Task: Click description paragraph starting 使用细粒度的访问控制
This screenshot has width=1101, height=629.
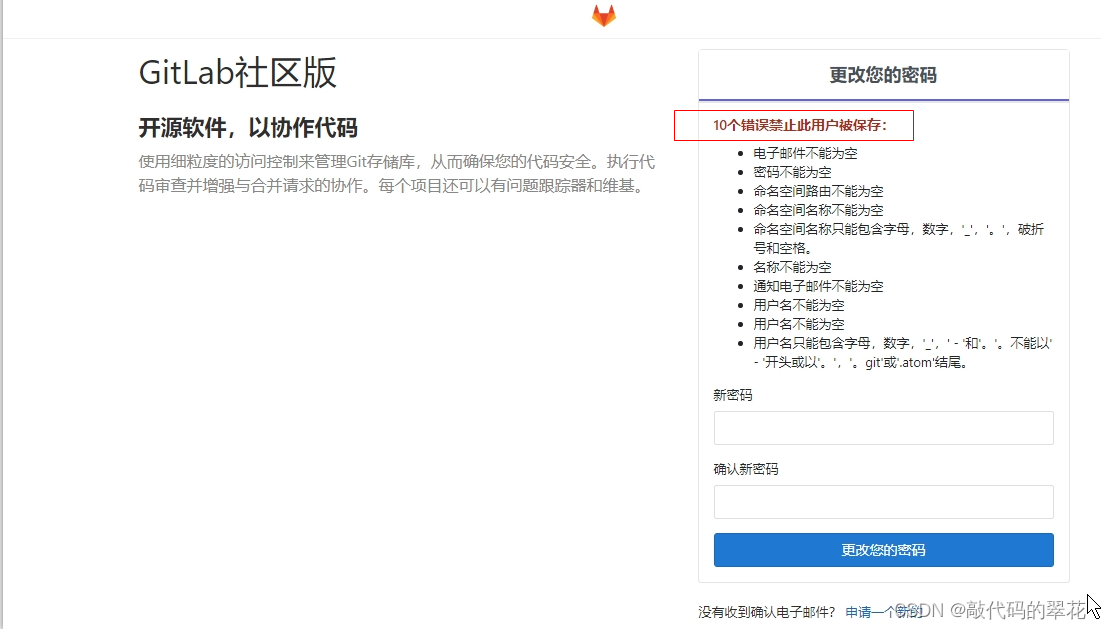Action: 397,173
